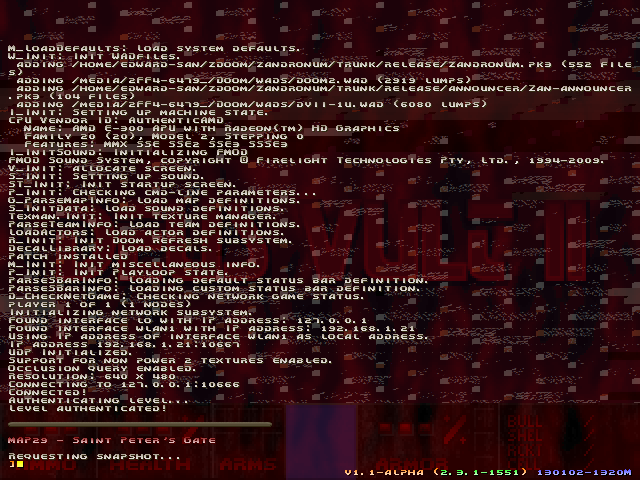
Task: Click the blue 130102-1320M build stamp
Action: 584,472
